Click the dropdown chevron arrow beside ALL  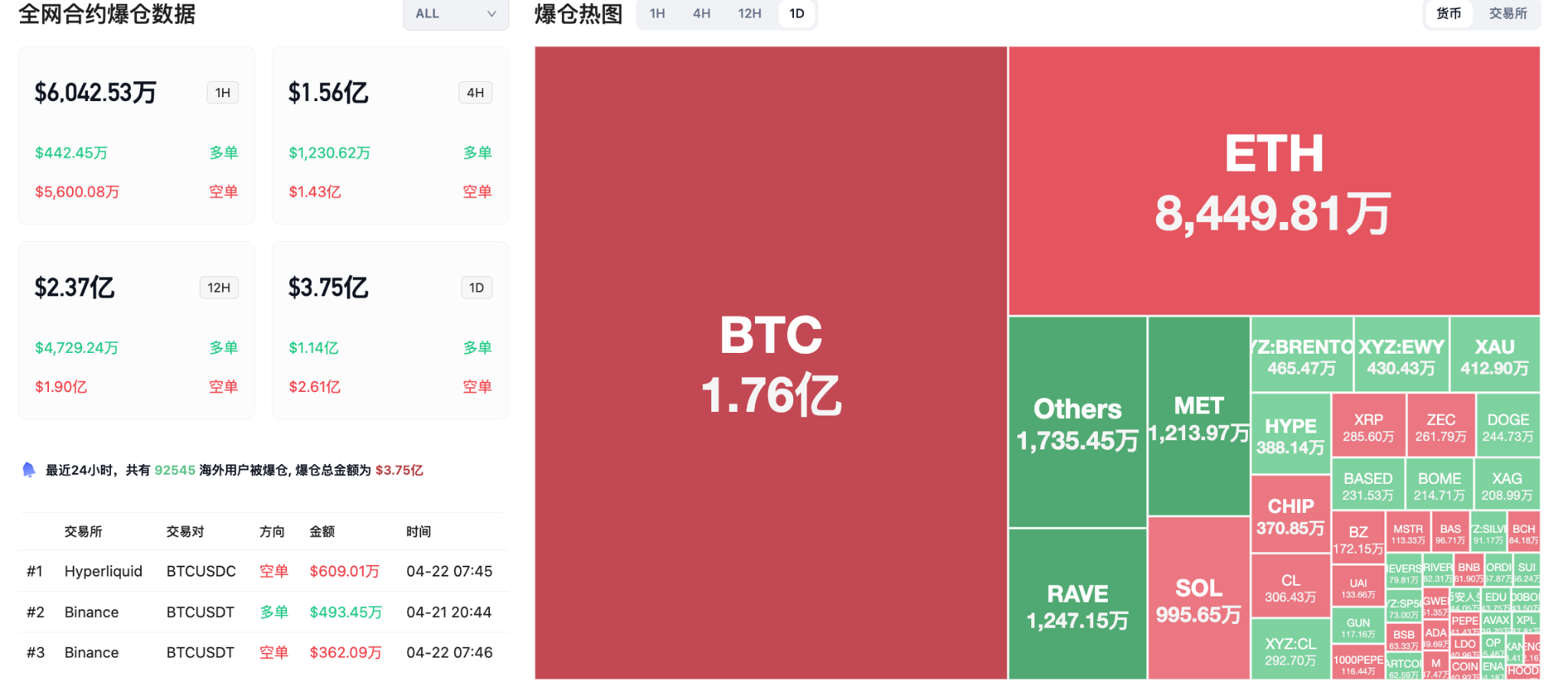492,14
